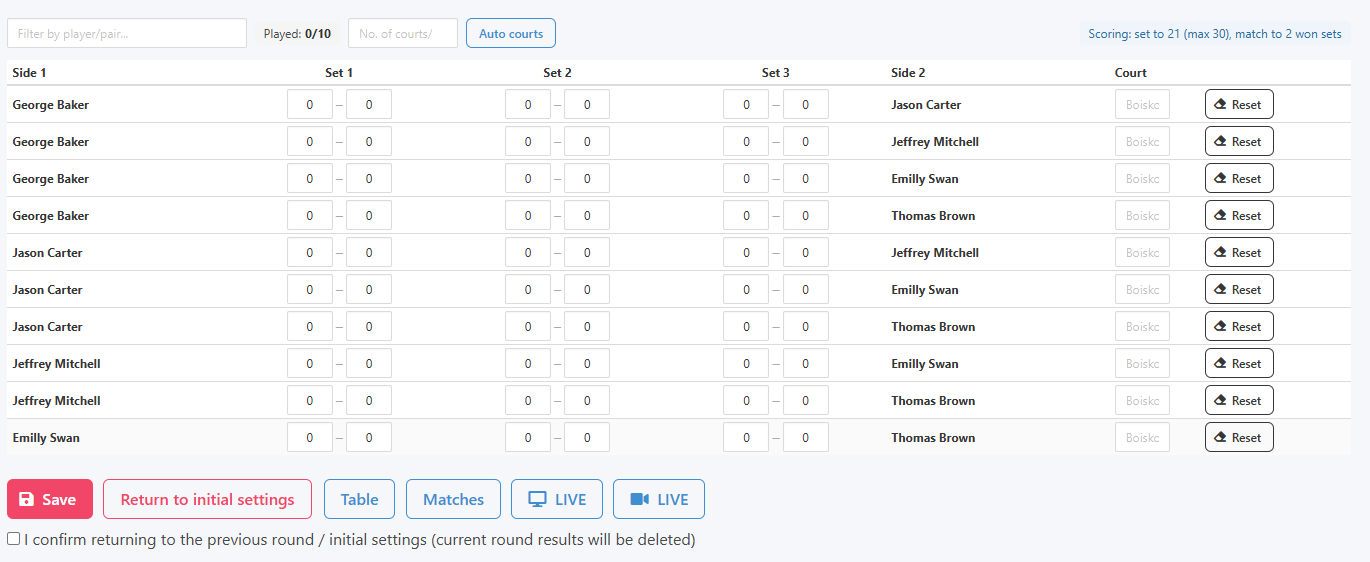Reset the Jason Carter vs Emilly Swan match
This screenshot has width=1370, height=562.
[x=1239, y=289]
